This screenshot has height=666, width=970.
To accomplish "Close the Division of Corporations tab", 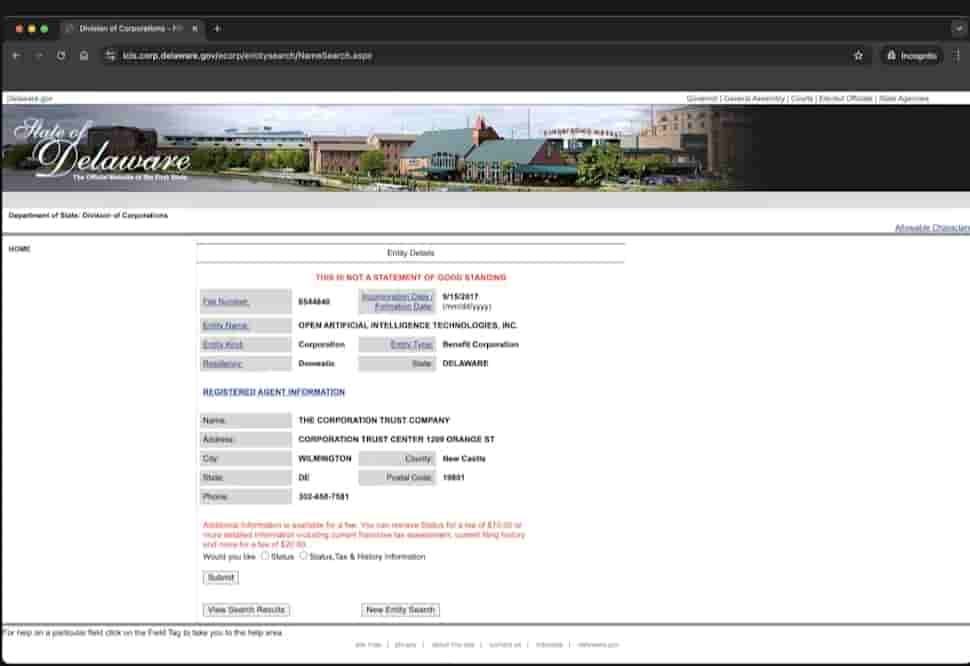I will point(194,29).
